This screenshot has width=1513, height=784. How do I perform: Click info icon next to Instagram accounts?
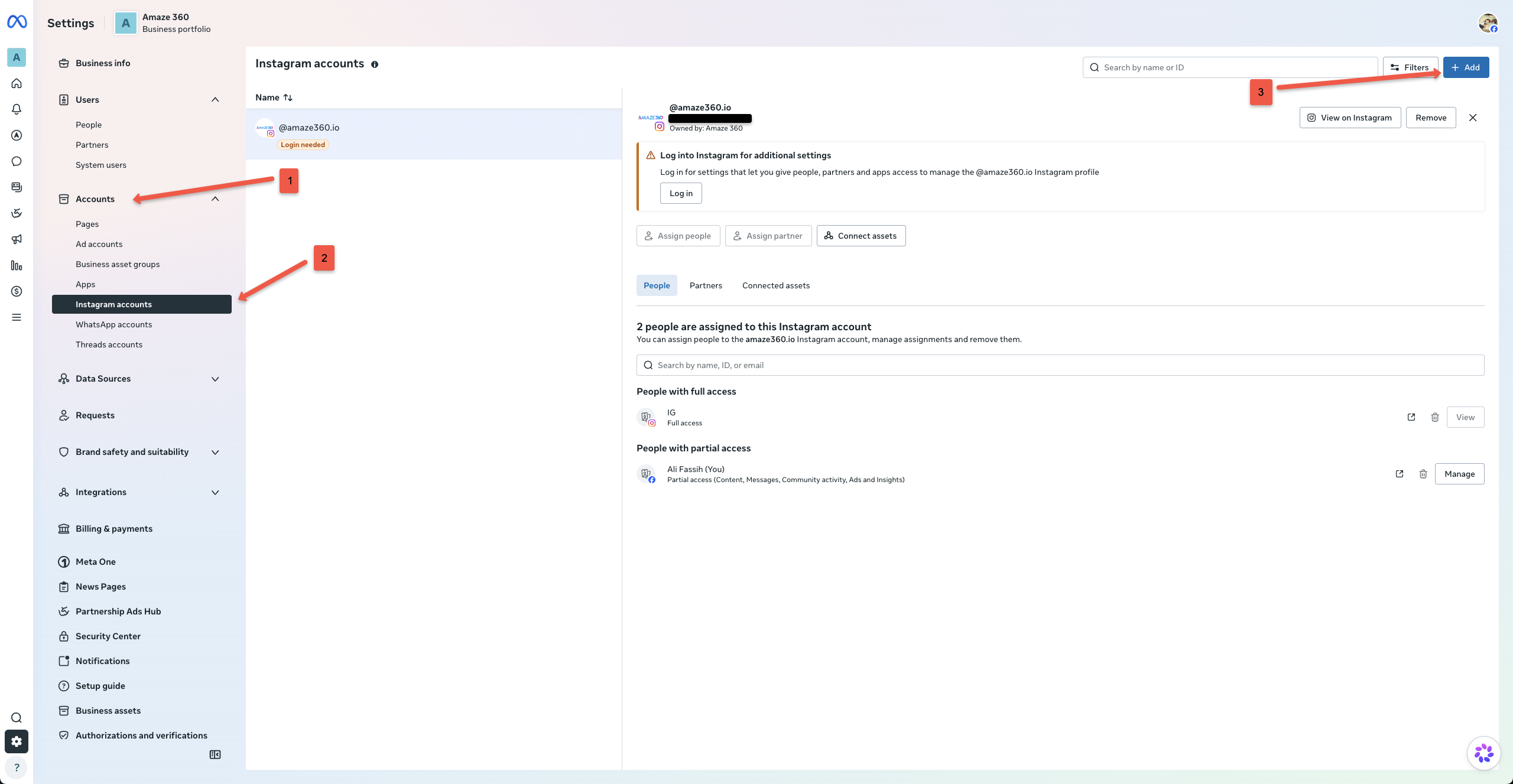375,64
